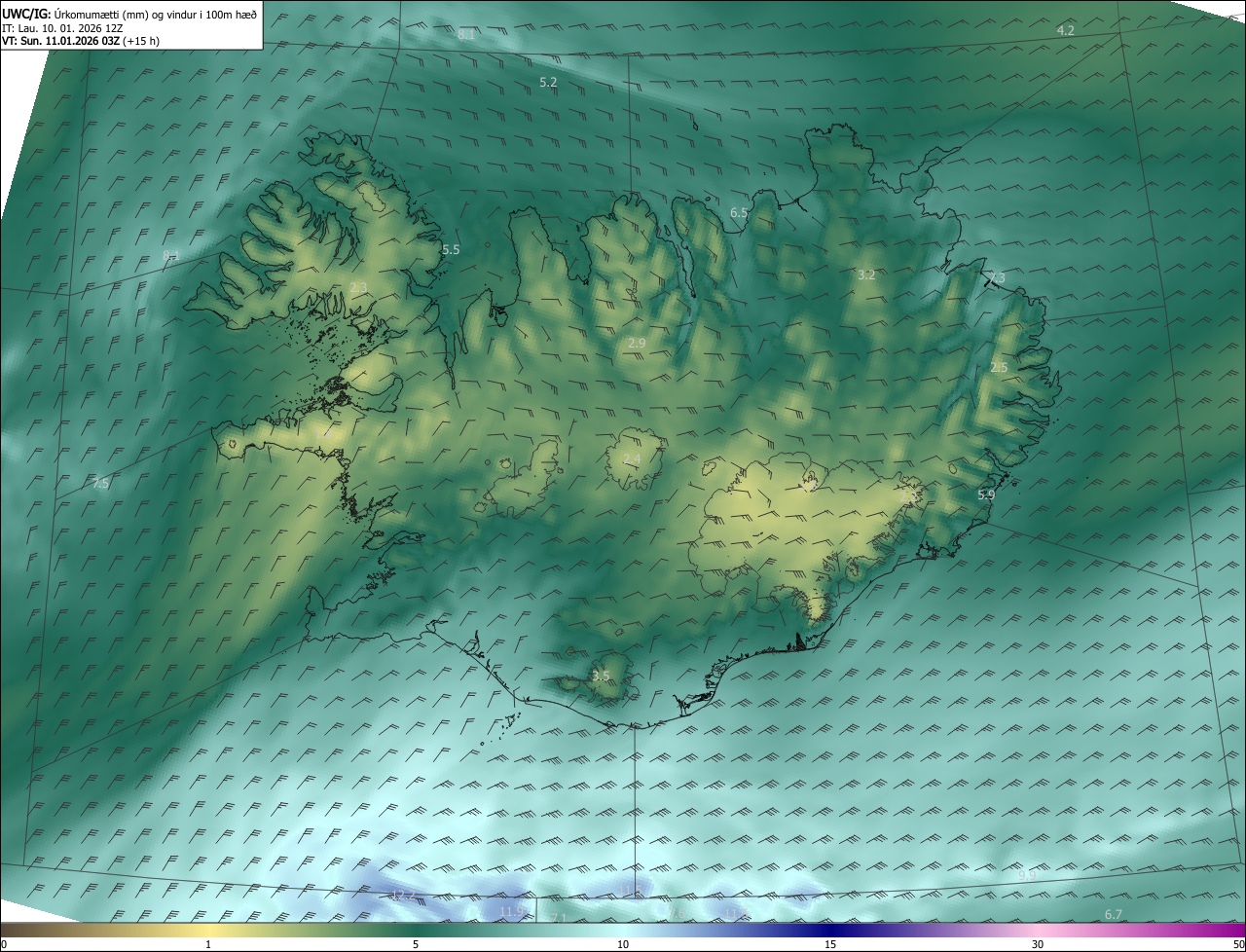Click the 2.3 value label in the Westfjords
The image size is (1246, 952).
(x=358, y=287)
